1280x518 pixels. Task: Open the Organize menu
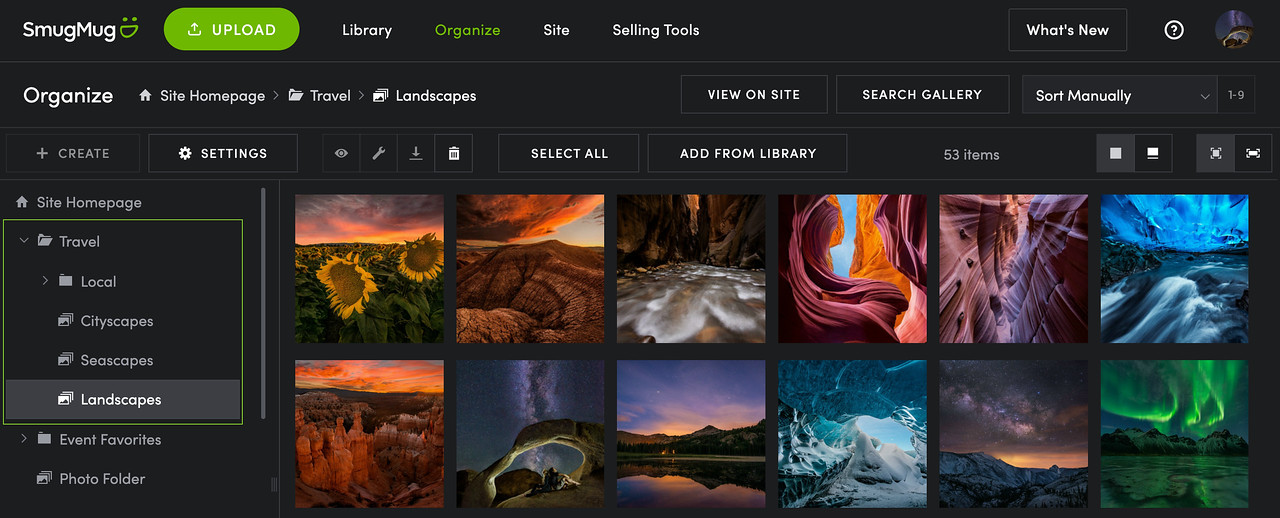pos(467,30)
